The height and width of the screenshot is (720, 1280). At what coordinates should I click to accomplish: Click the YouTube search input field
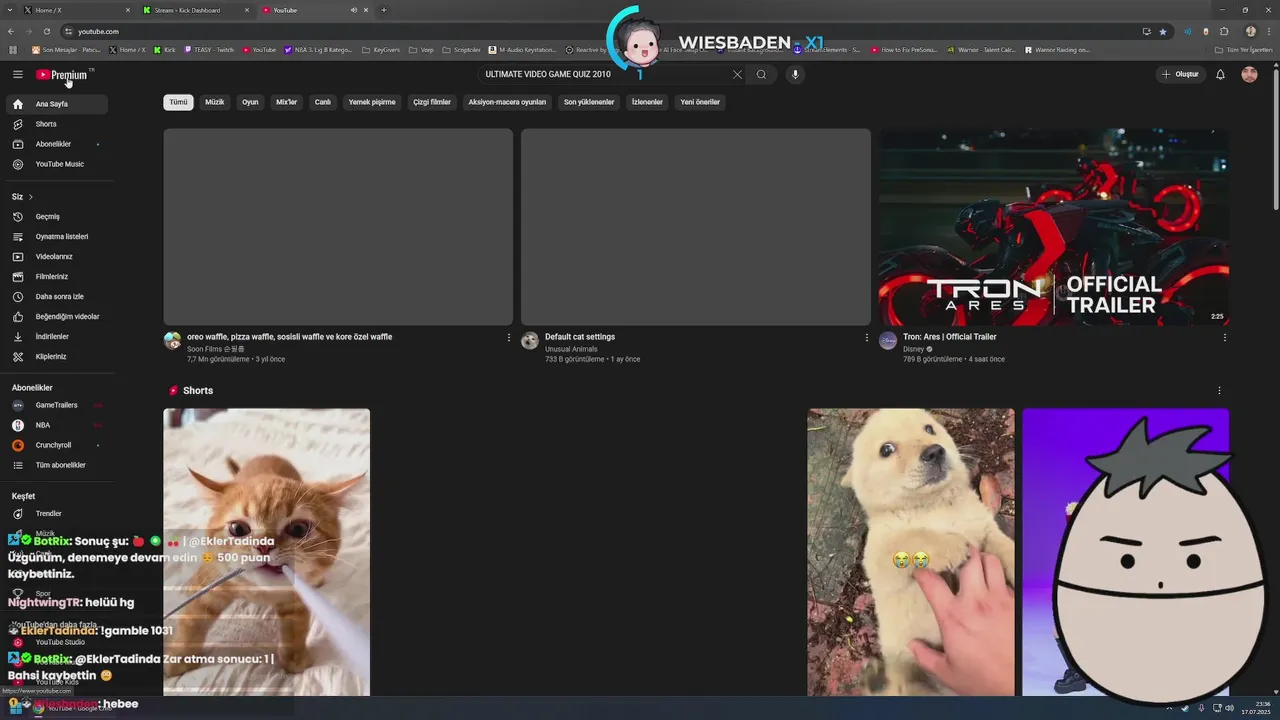click(605, 74)
